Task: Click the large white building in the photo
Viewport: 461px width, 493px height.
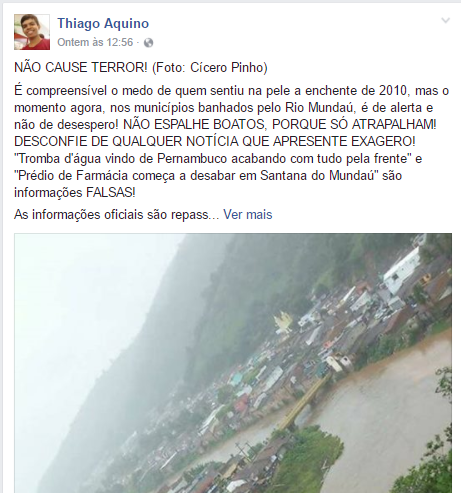Action: click(402, 270)
